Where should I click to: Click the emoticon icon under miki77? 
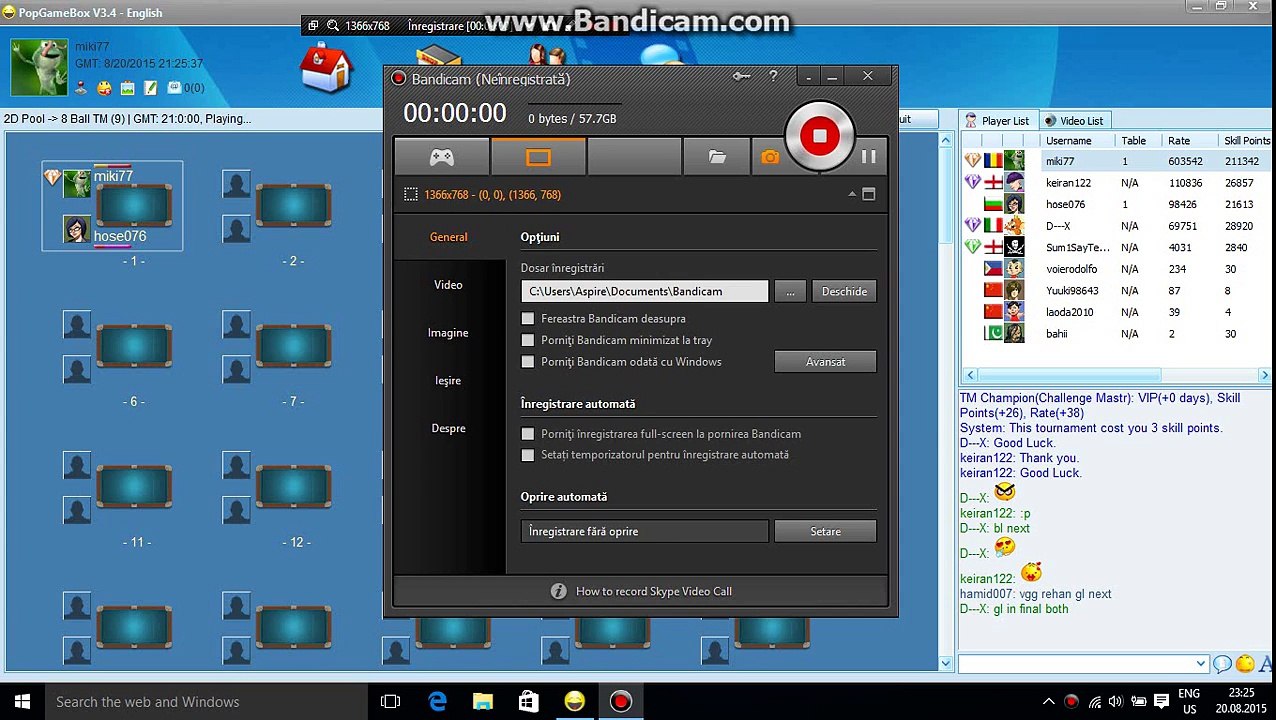click(x=104, y=89)
